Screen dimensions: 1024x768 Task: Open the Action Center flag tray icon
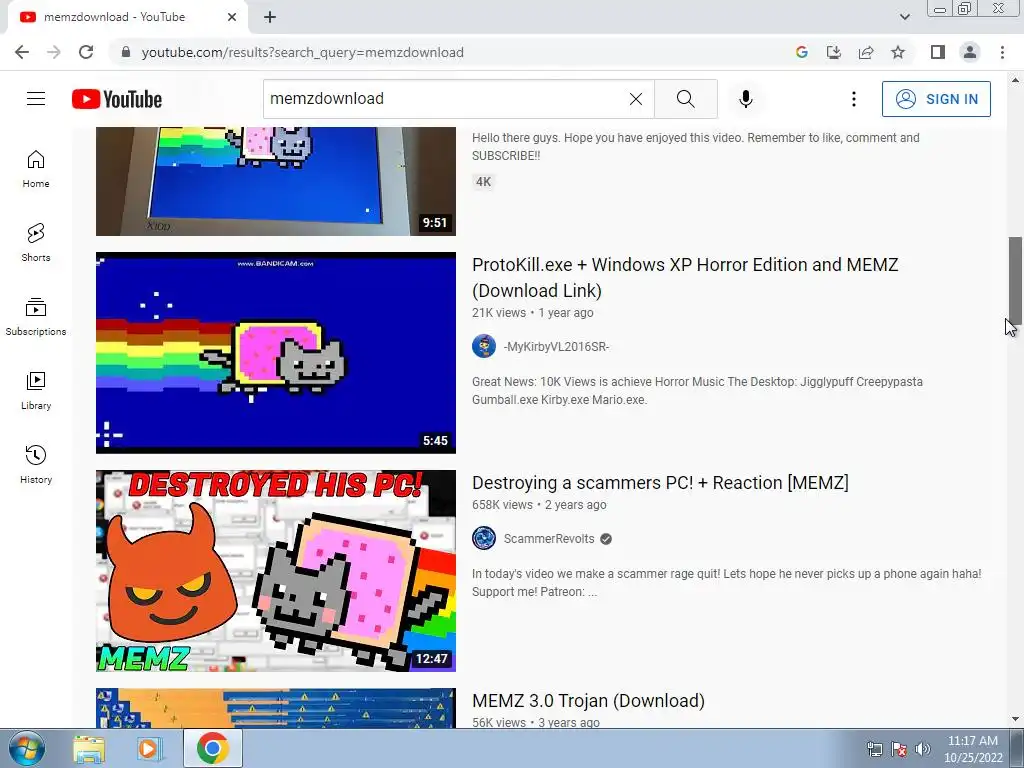(x=899, y=749)
